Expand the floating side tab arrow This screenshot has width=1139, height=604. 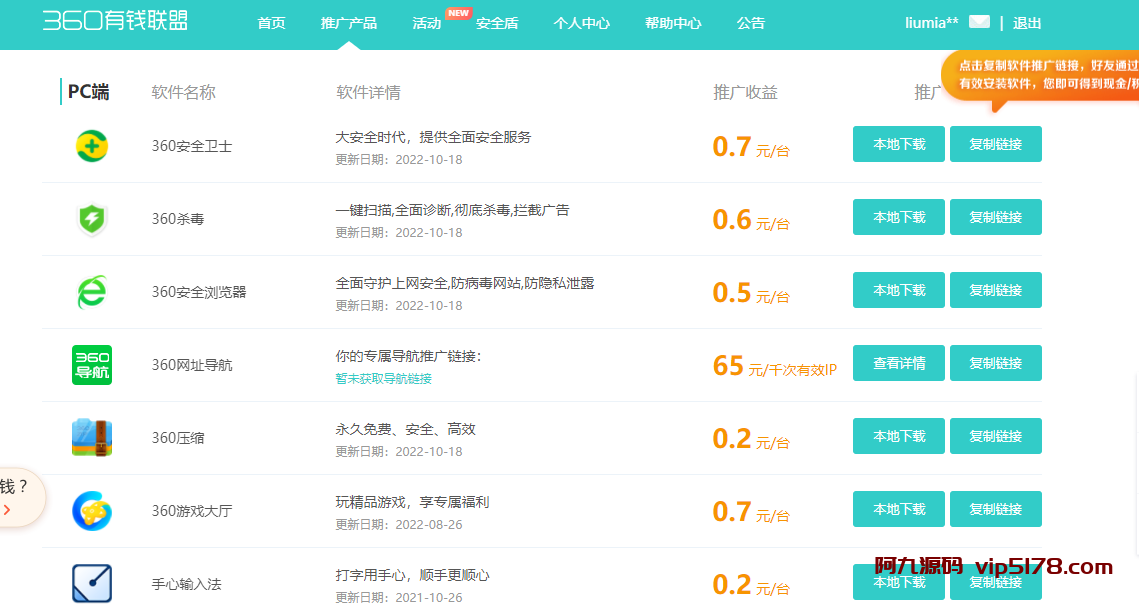[x=7, y=510]
